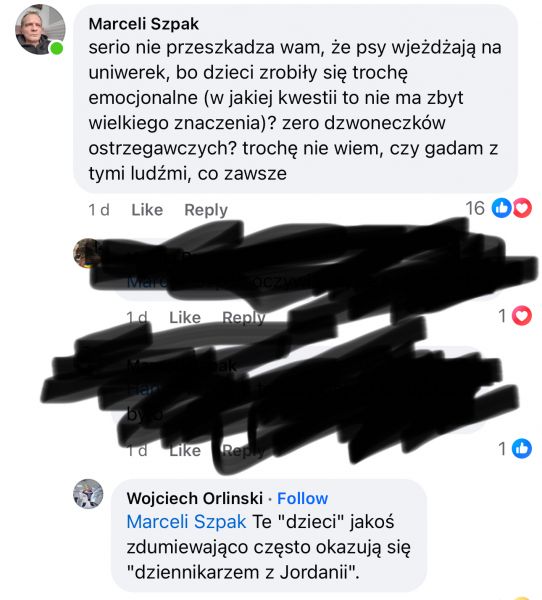Image resolution: width=542 pixels, height=600 pixels.
Task: Open Wojciech Orlinski's avatar
Action: 88,494
